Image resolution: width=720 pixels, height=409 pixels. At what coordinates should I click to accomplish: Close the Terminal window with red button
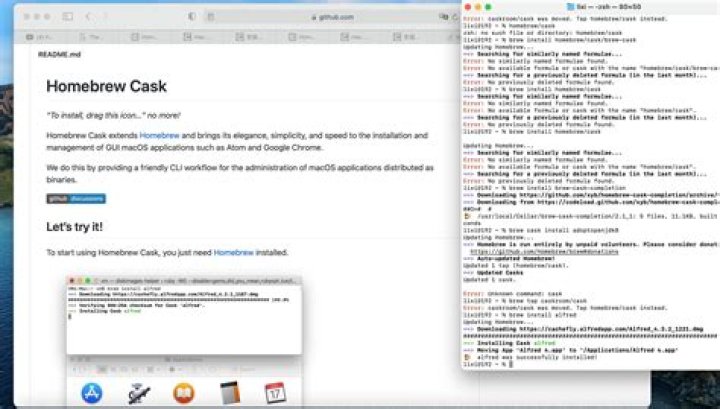pos(468,7)
